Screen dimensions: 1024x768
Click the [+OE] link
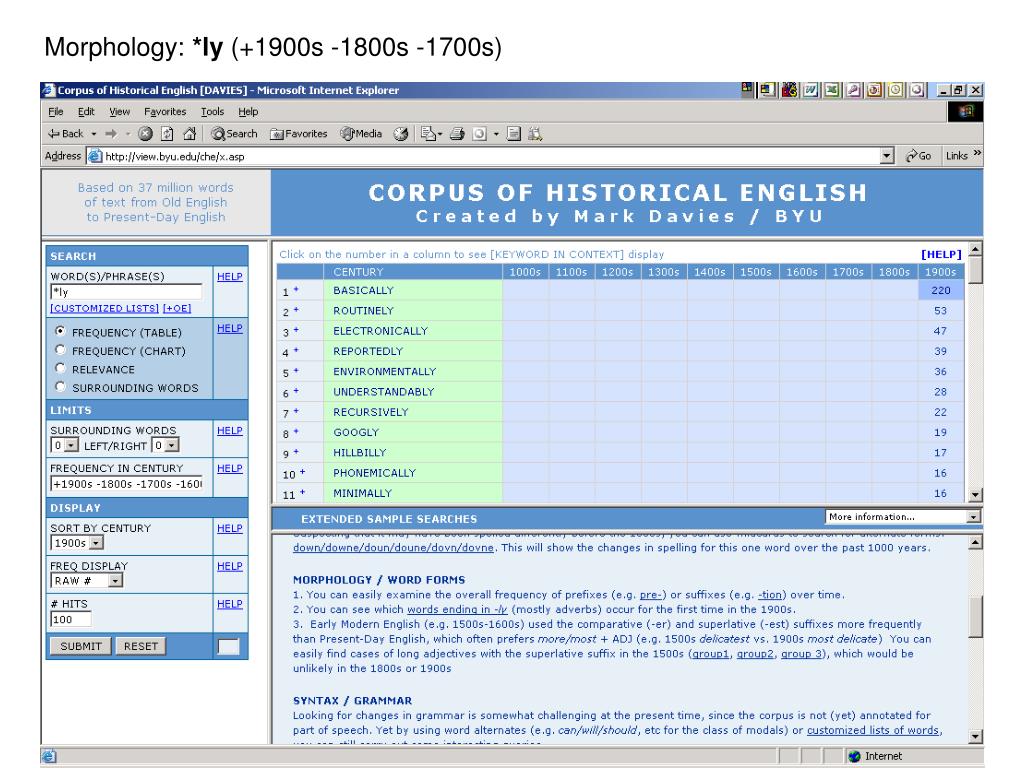click(177, 308)
